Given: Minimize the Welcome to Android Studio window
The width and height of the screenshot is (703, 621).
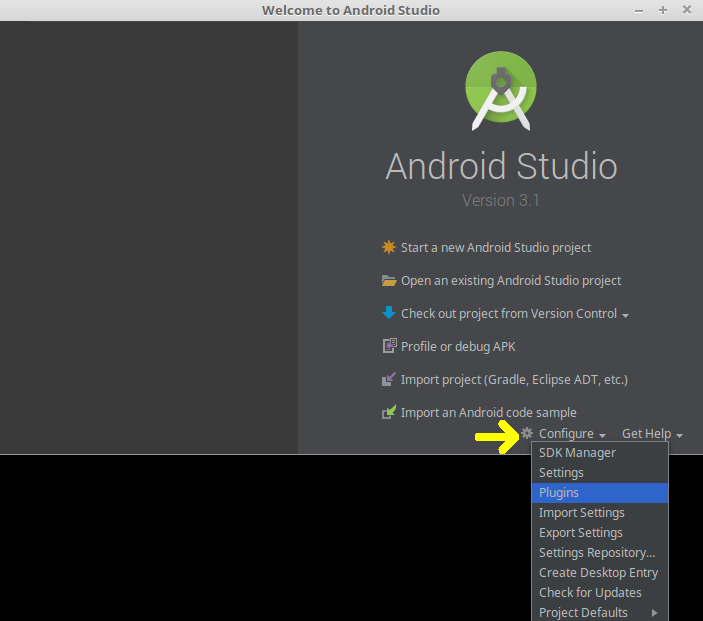Looking at the screenshot, I should point(639,10).
